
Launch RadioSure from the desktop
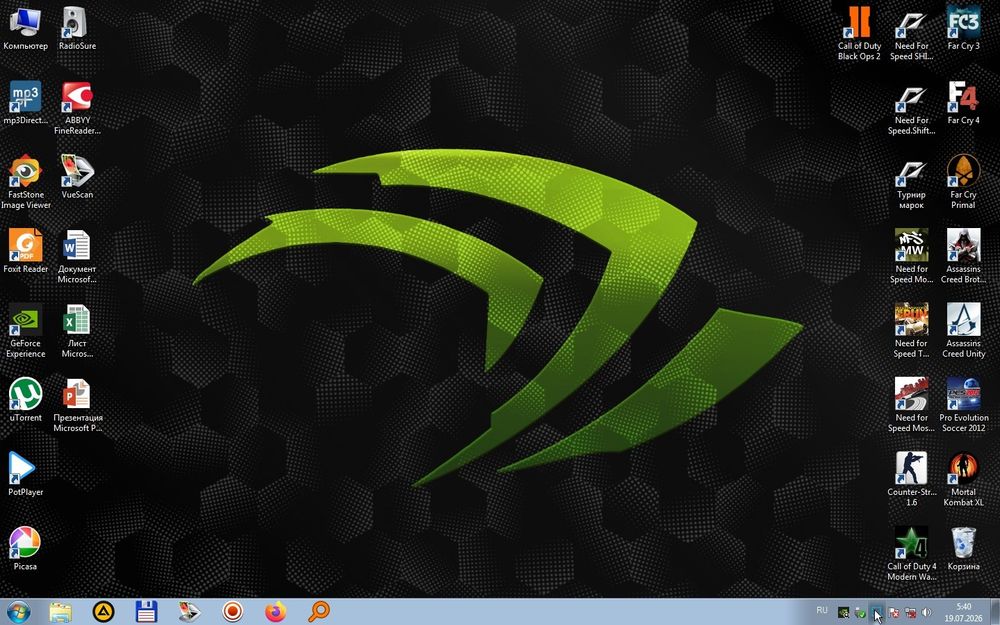(x=77, y=29)
